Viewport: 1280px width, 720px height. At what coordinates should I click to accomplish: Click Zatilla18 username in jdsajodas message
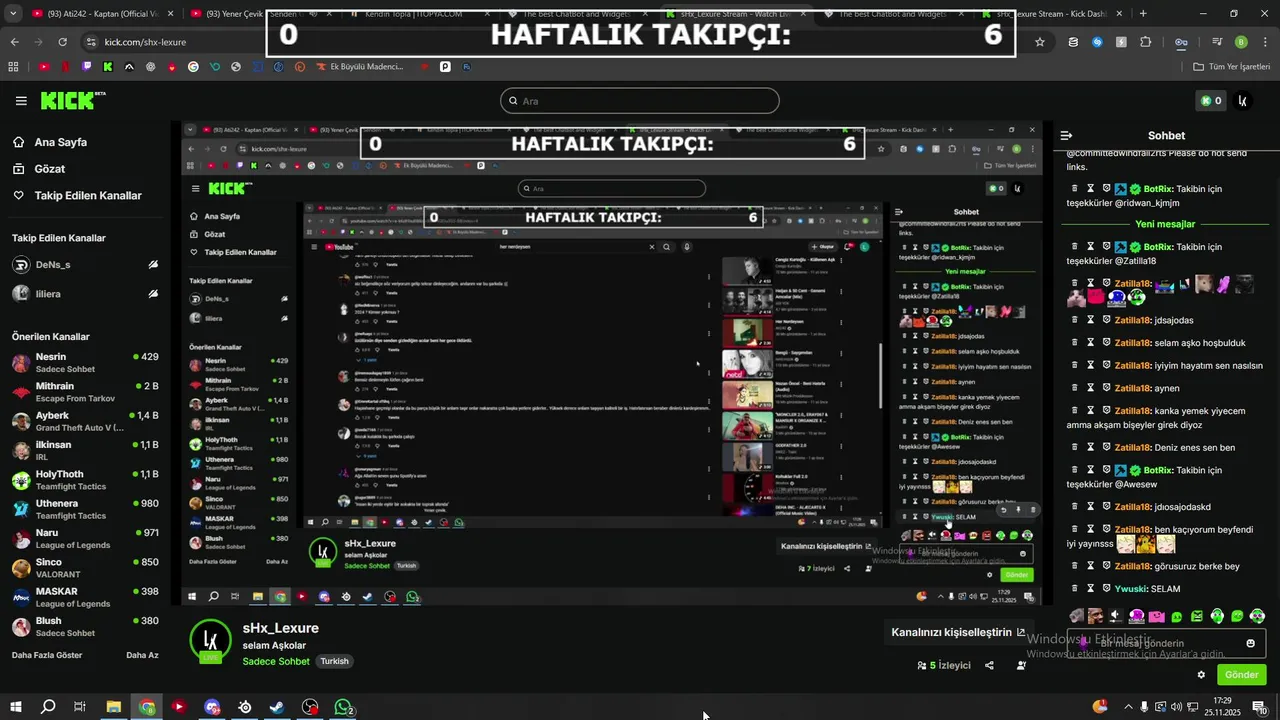1132,320
